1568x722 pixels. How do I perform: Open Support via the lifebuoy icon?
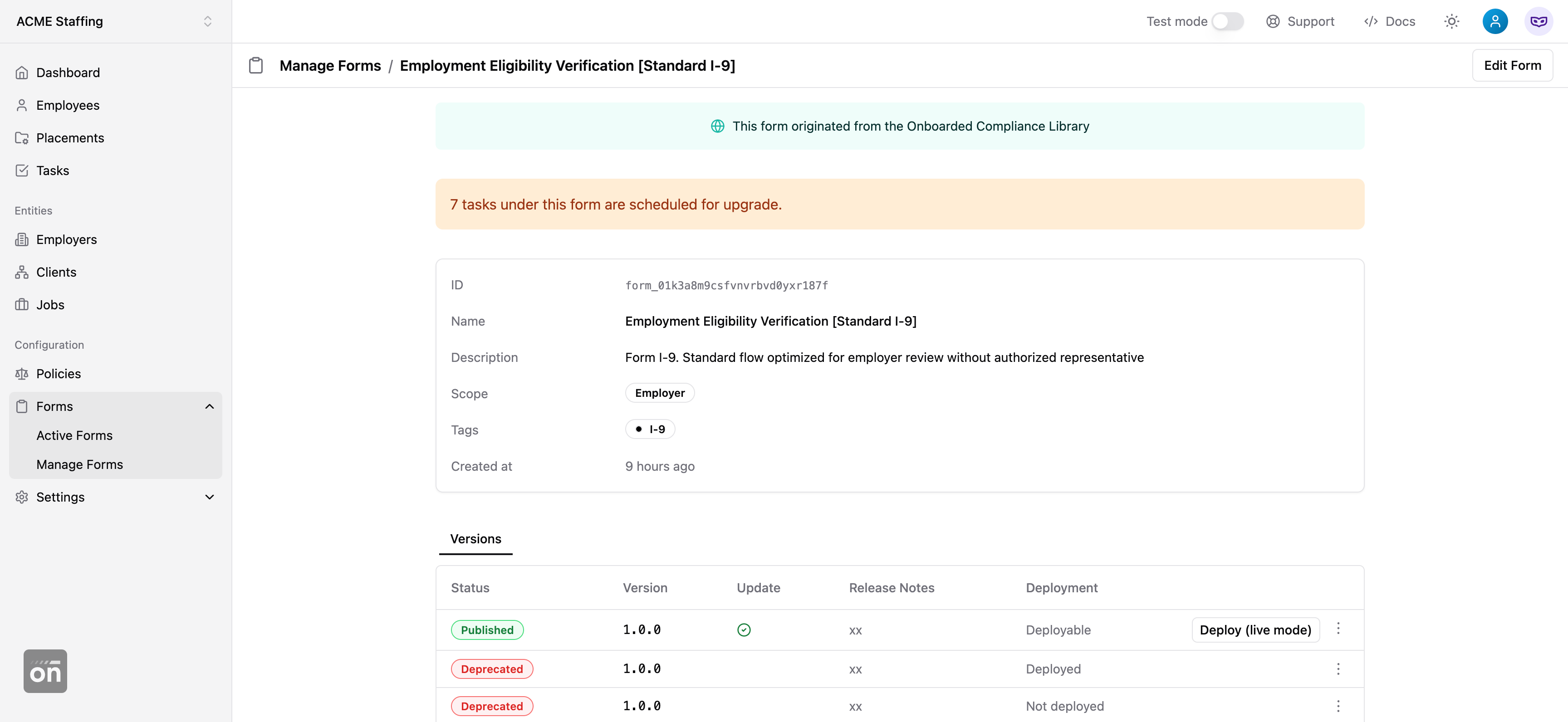point(1273,21)
